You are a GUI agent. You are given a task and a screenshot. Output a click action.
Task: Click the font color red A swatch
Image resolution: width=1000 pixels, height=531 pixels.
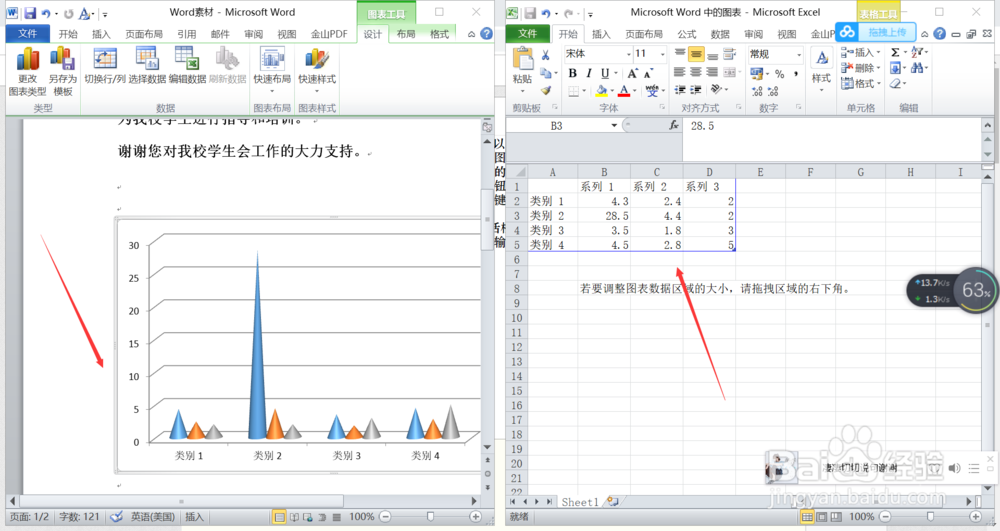[x=624, y=91]
